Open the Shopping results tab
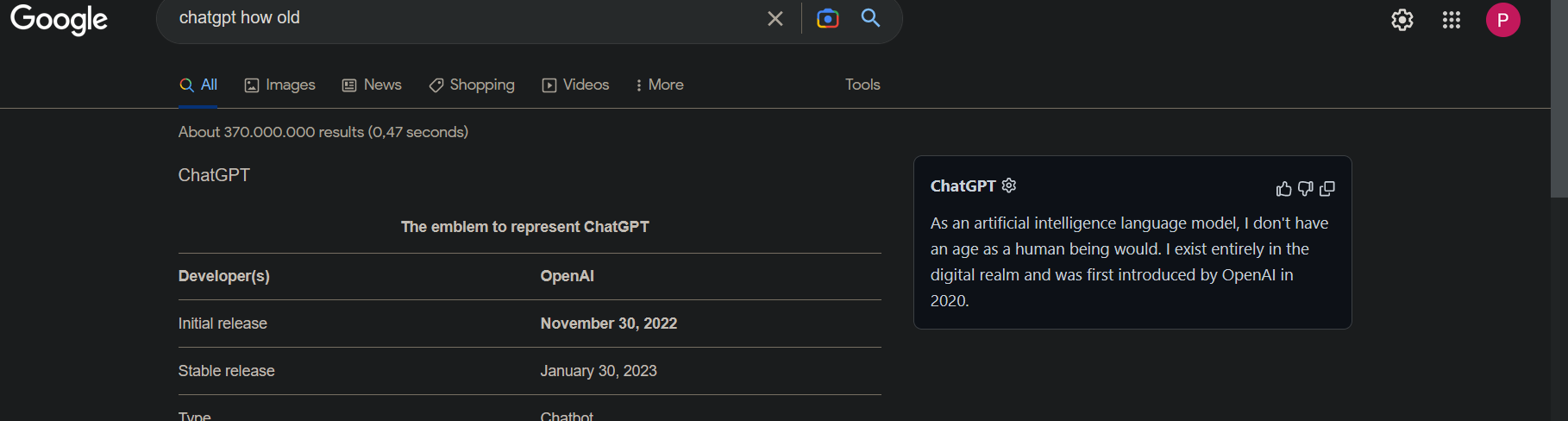 click(472, 85)
